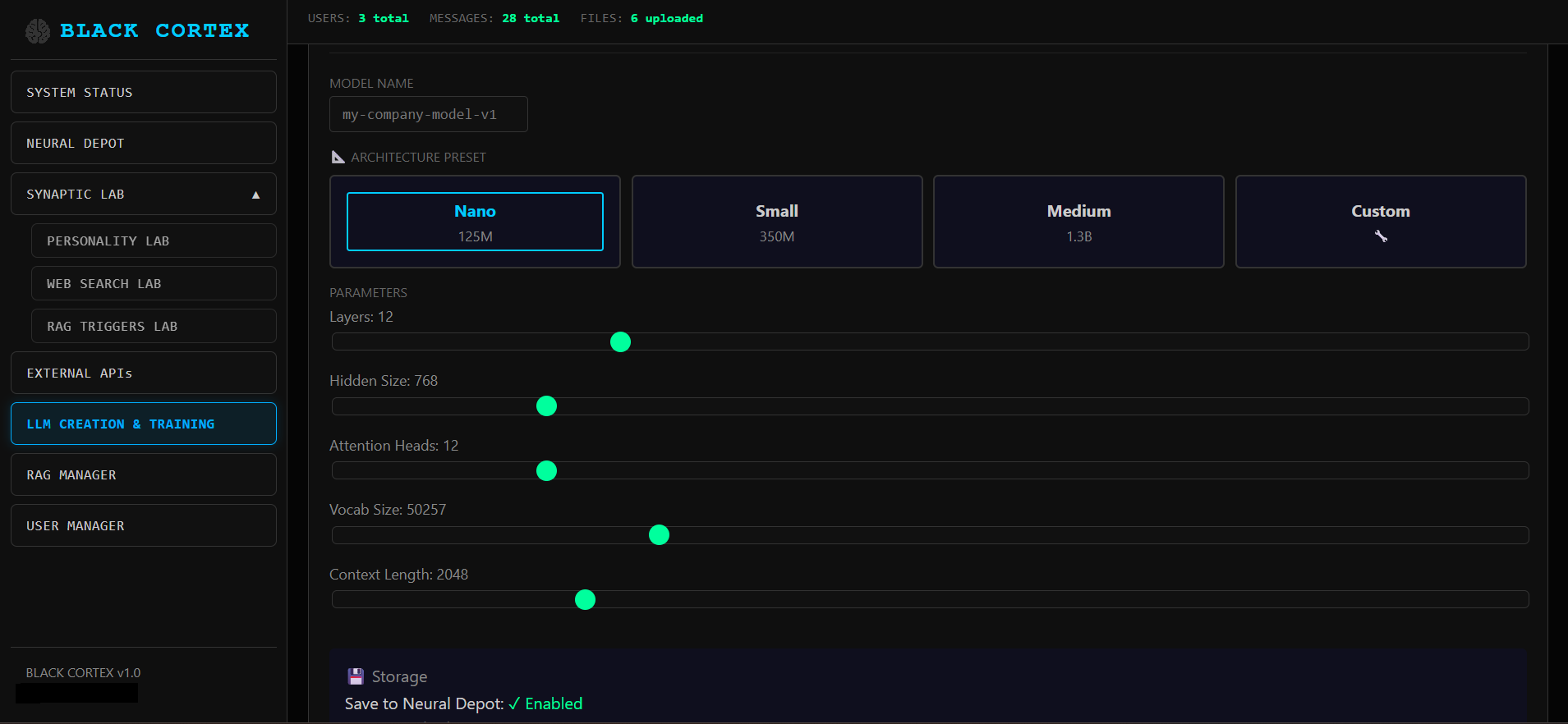This screenshot has width=1568, height=724.
Task: Select the Nano 125M architecture preset
Action: point(475,222)
